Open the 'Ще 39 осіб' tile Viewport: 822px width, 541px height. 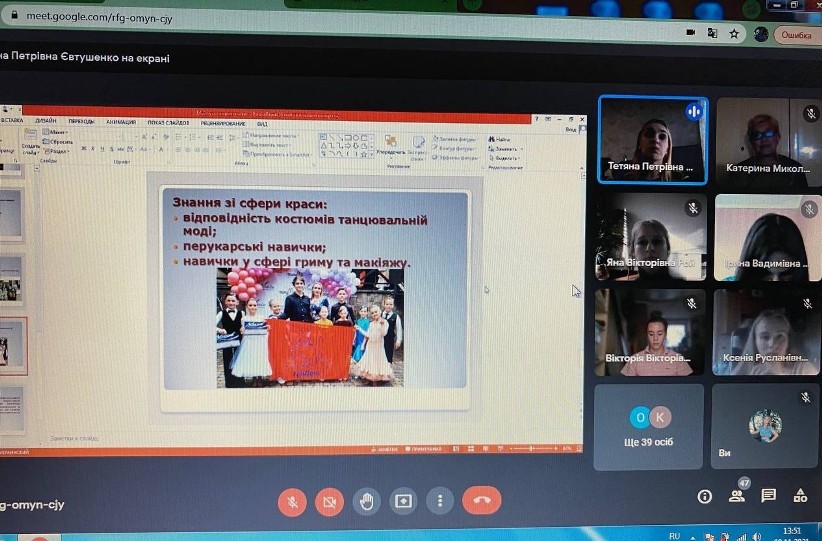(x=648, y=427)
